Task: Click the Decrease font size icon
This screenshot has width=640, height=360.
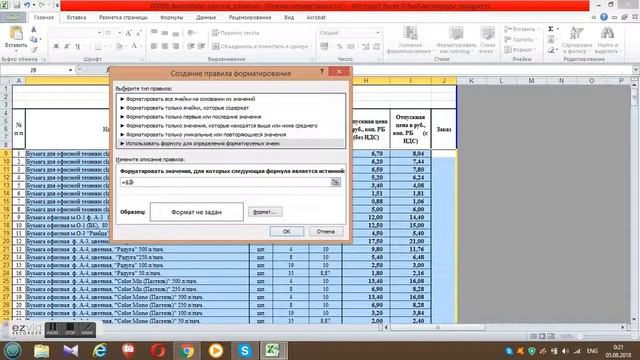Action: click(138, 33)
